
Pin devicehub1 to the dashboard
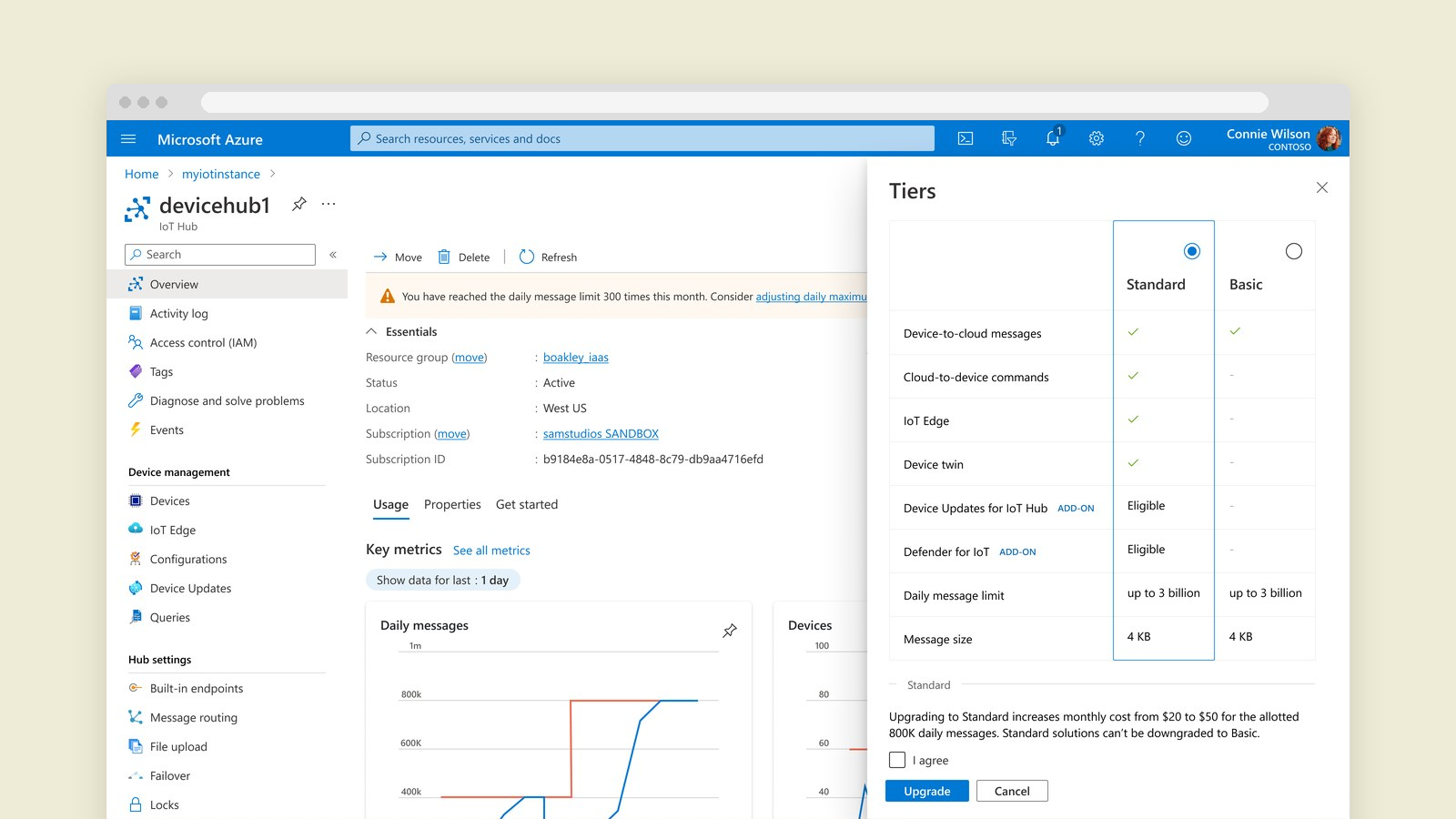(298, 204)
